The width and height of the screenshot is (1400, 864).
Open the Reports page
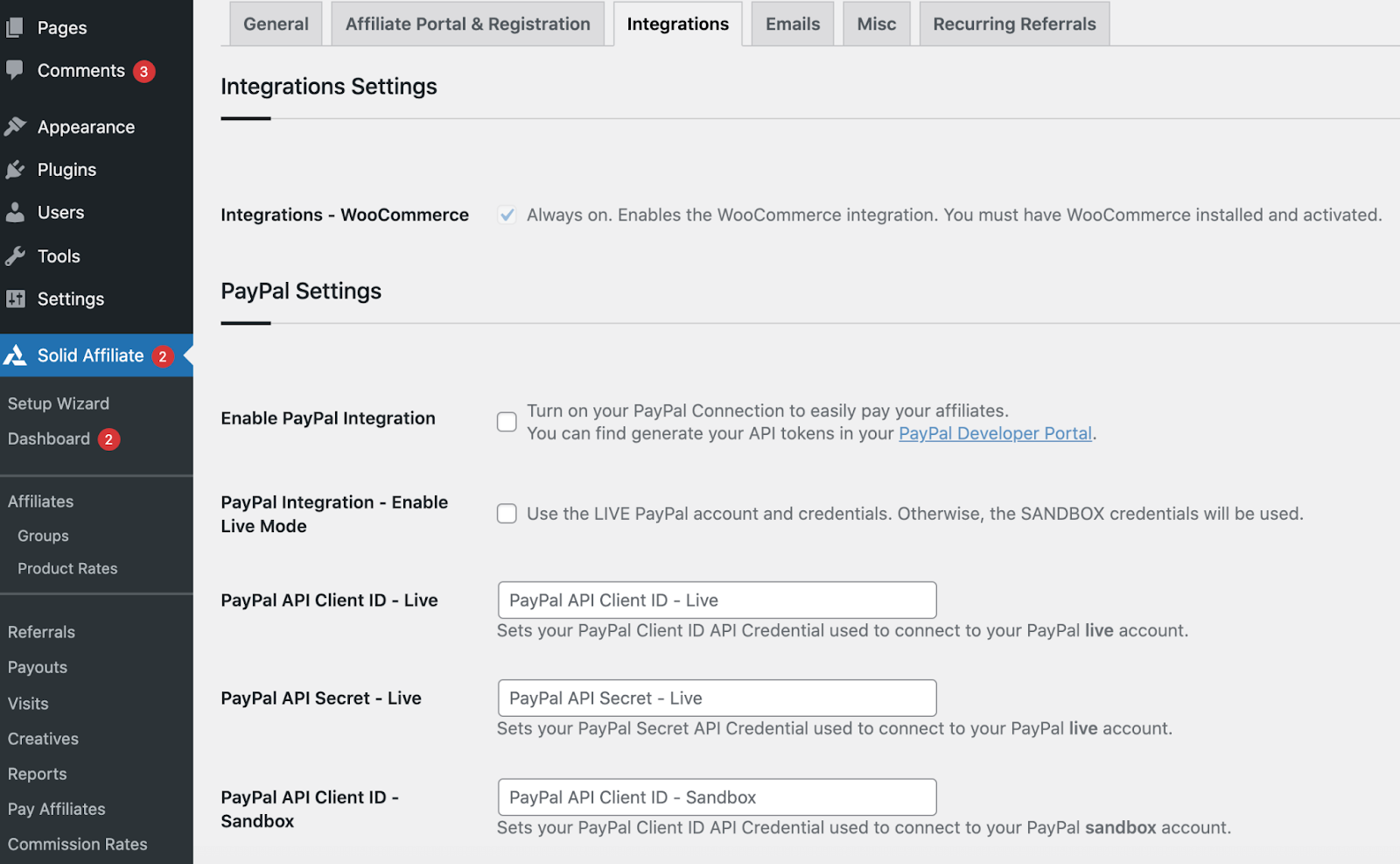click(x=38, y=774)
